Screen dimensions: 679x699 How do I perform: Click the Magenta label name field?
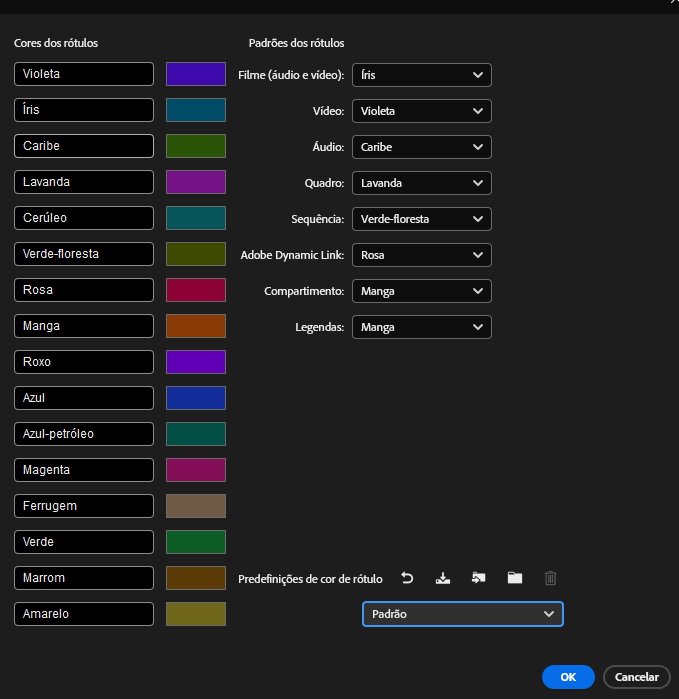84,470
